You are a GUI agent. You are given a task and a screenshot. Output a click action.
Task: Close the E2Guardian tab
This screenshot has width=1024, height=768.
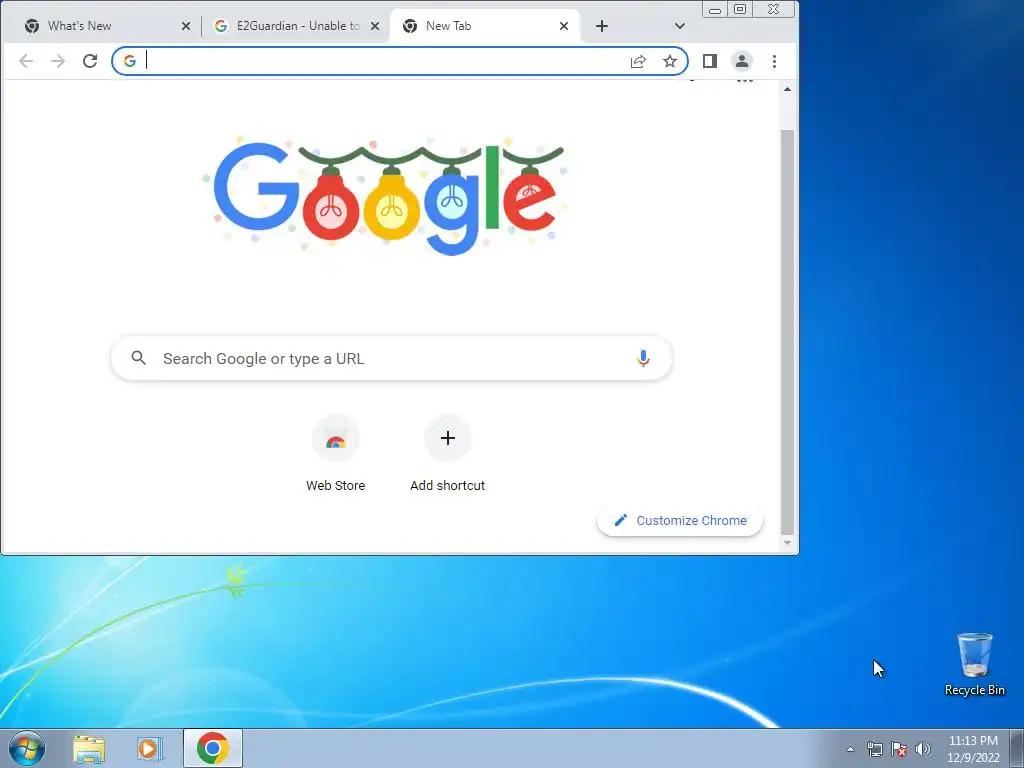[375, 26]
